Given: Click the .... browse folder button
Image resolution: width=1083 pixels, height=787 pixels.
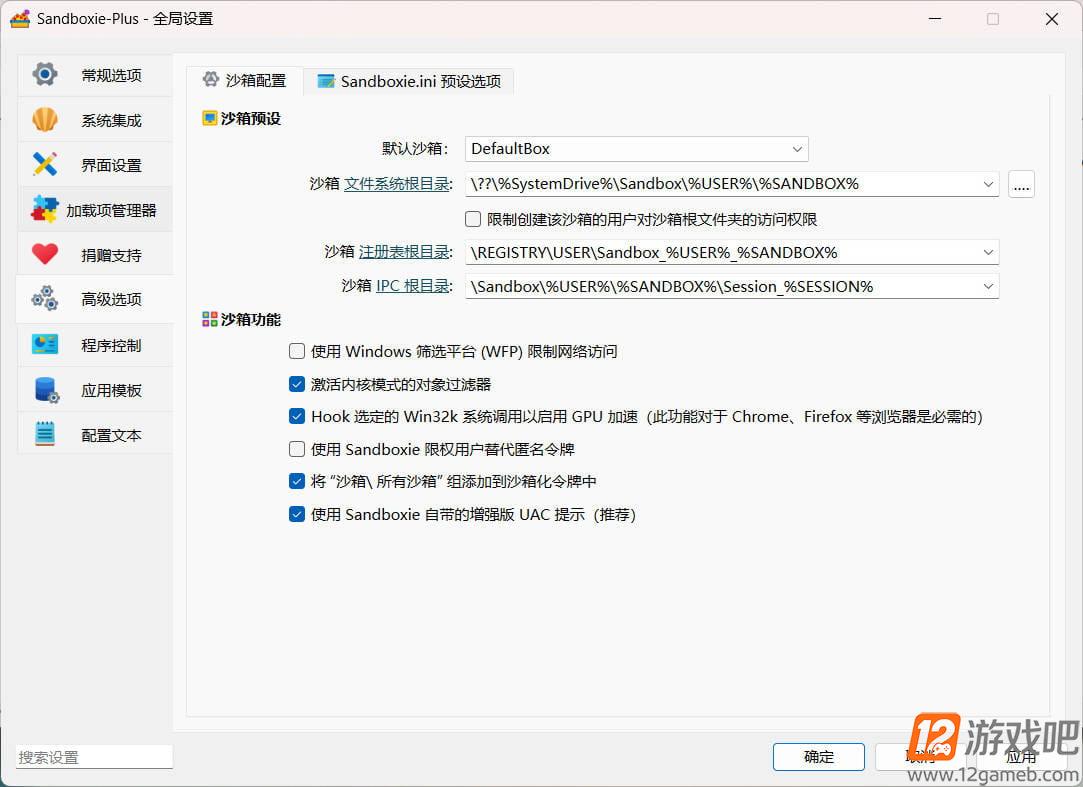Looking at the screenshot, I should click(x=1021, y=184).
